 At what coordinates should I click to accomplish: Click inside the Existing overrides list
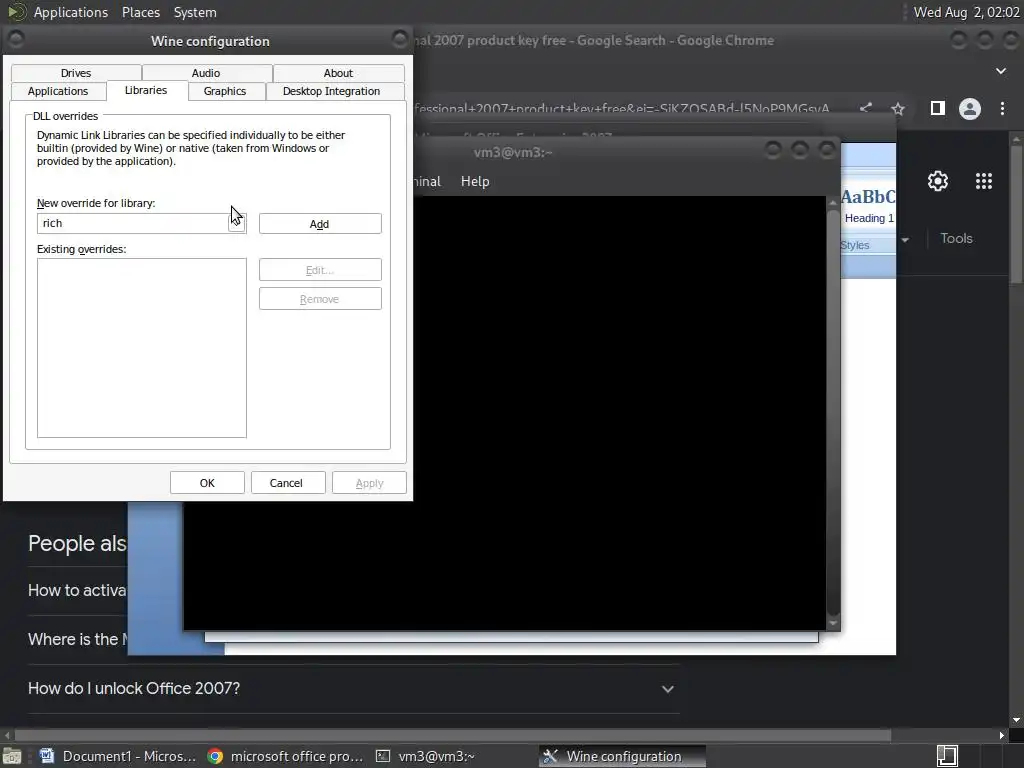tap(142, 348)
